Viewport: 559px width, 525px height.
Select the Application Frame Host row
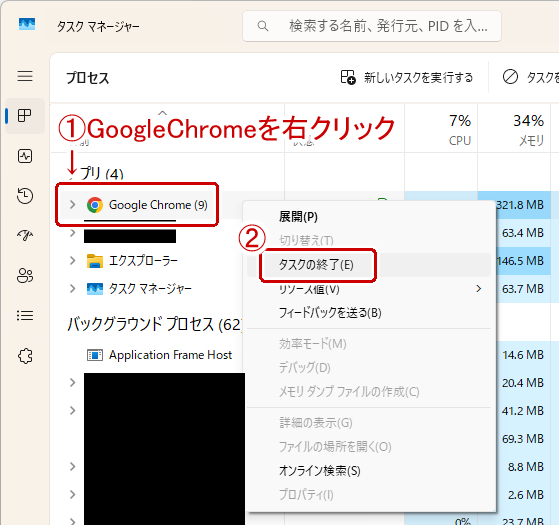147,355
